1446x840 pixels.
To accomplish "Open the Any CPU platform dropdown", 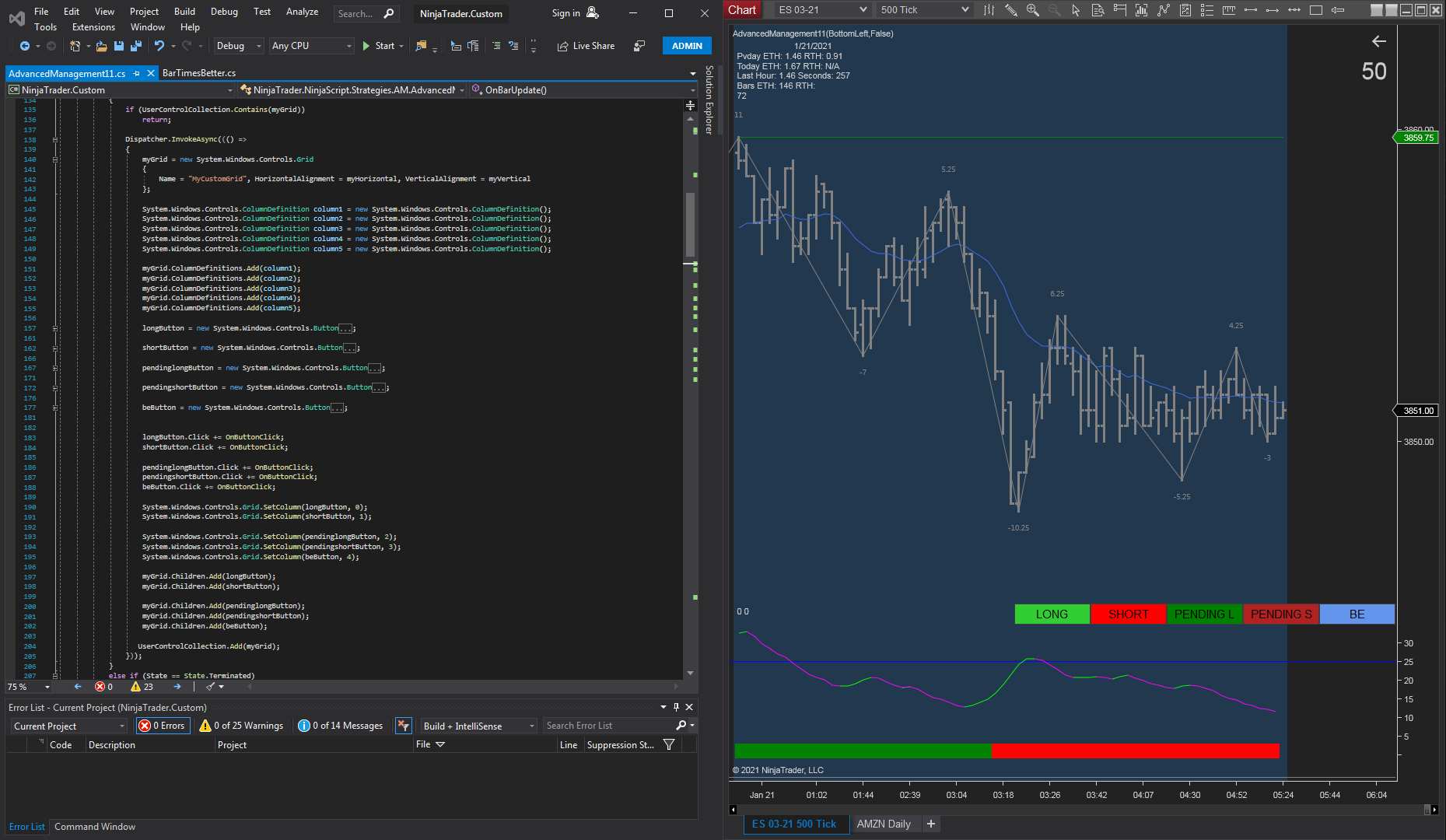I will point(312,46).
